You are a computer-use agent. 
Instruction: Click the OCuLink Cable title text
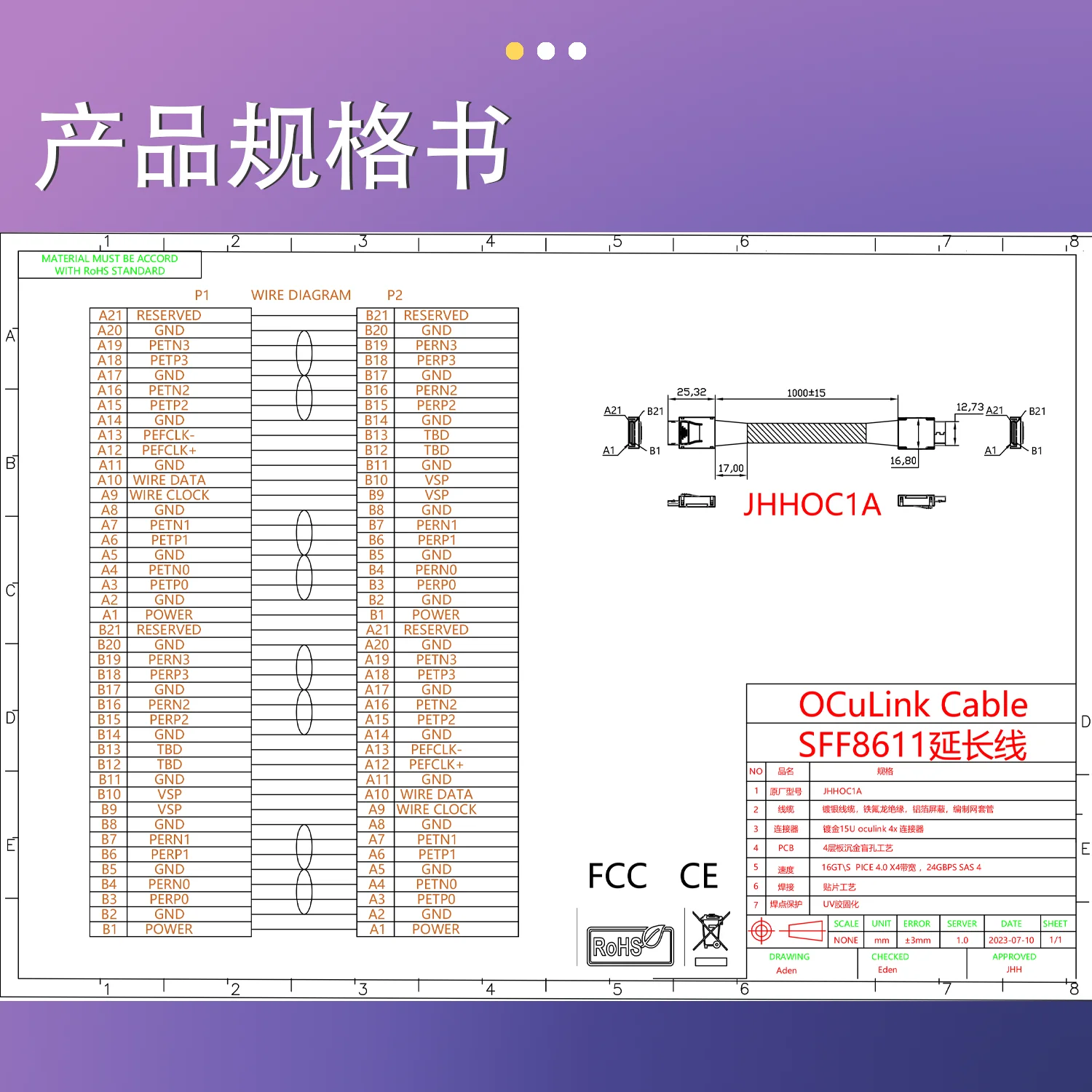(x=912, y=704)
